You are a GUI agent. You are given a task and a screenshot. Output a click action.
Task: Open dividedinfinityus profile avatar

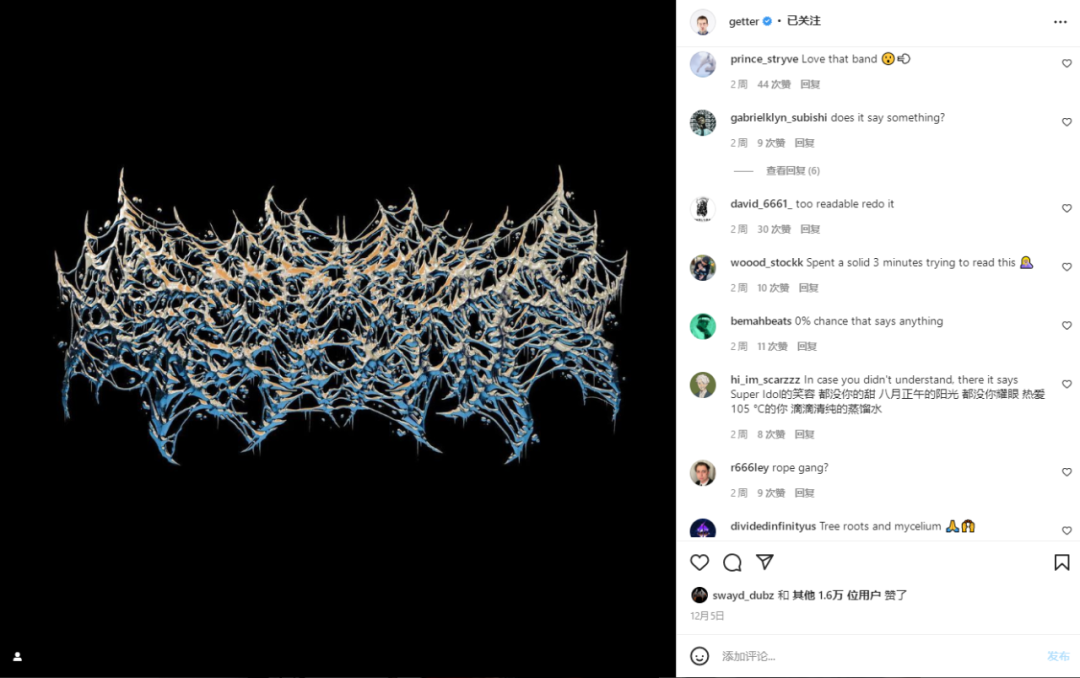[703, 529]
